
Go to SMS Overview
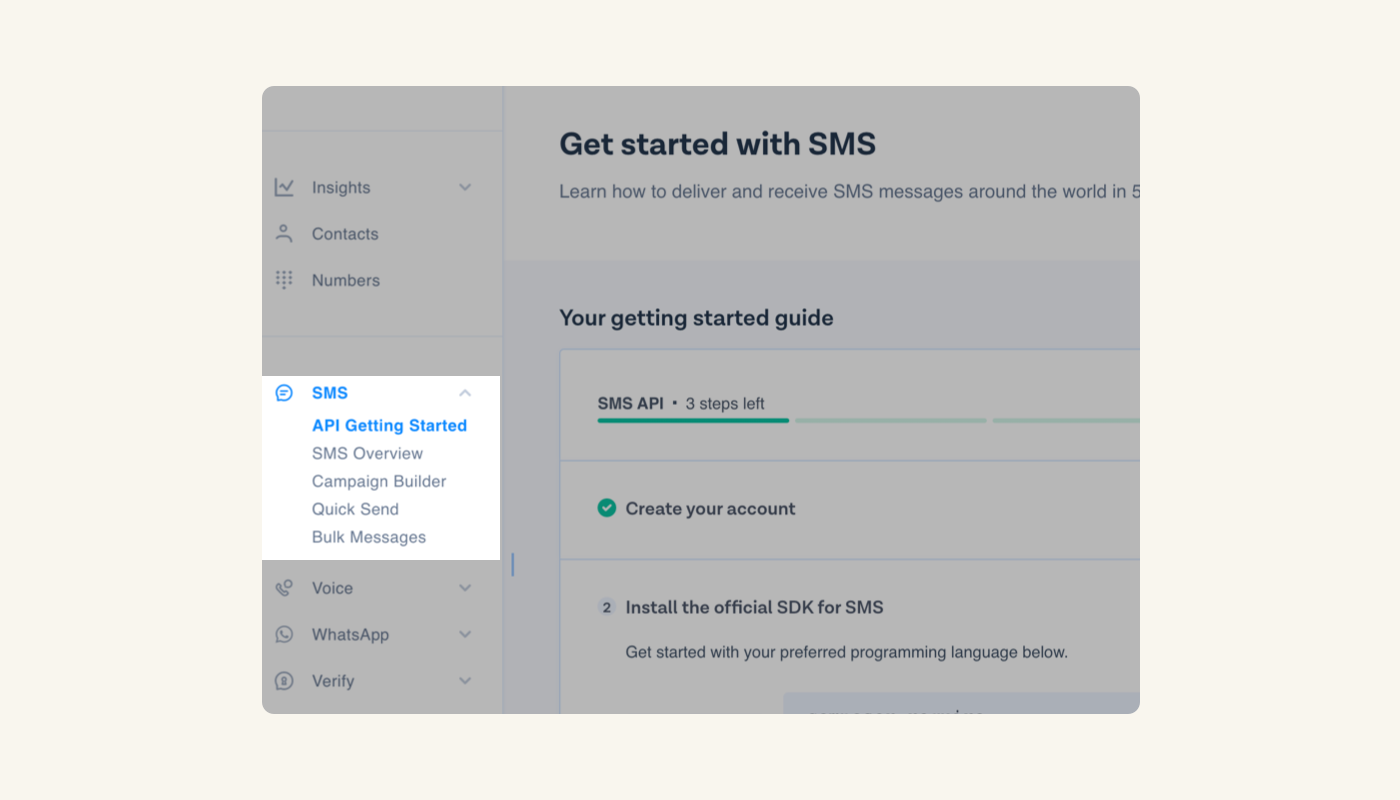367,453
